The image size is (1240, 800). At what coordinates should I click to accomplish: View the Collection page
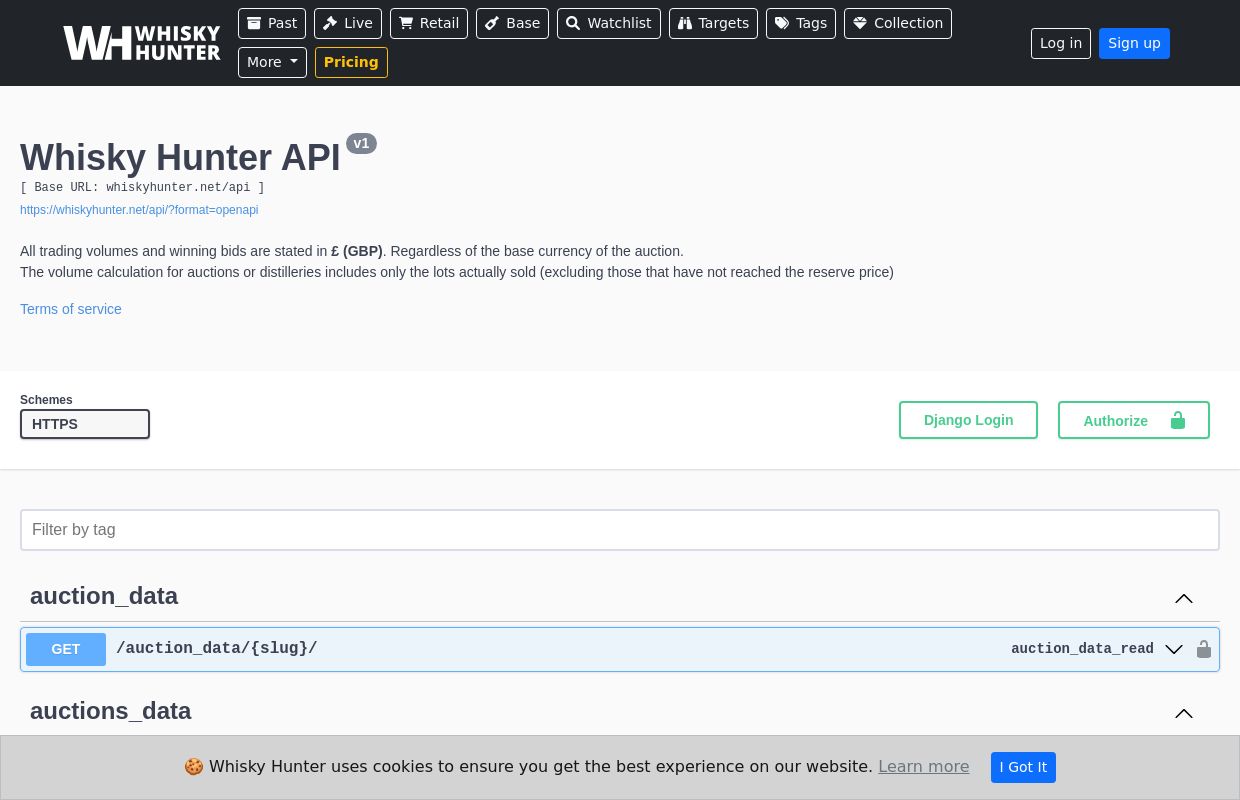coord(898,23)
